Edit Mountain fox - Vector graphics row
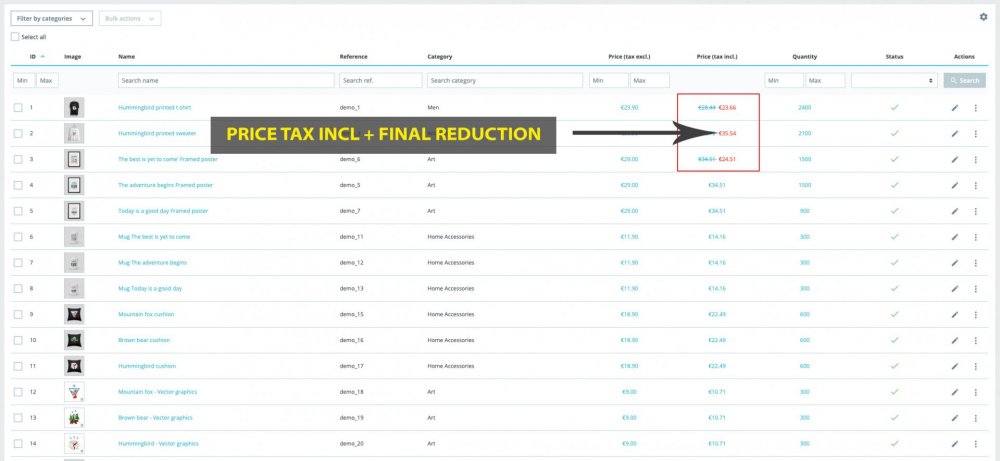This screenshot has width=1000, height=461. point(955,391)
